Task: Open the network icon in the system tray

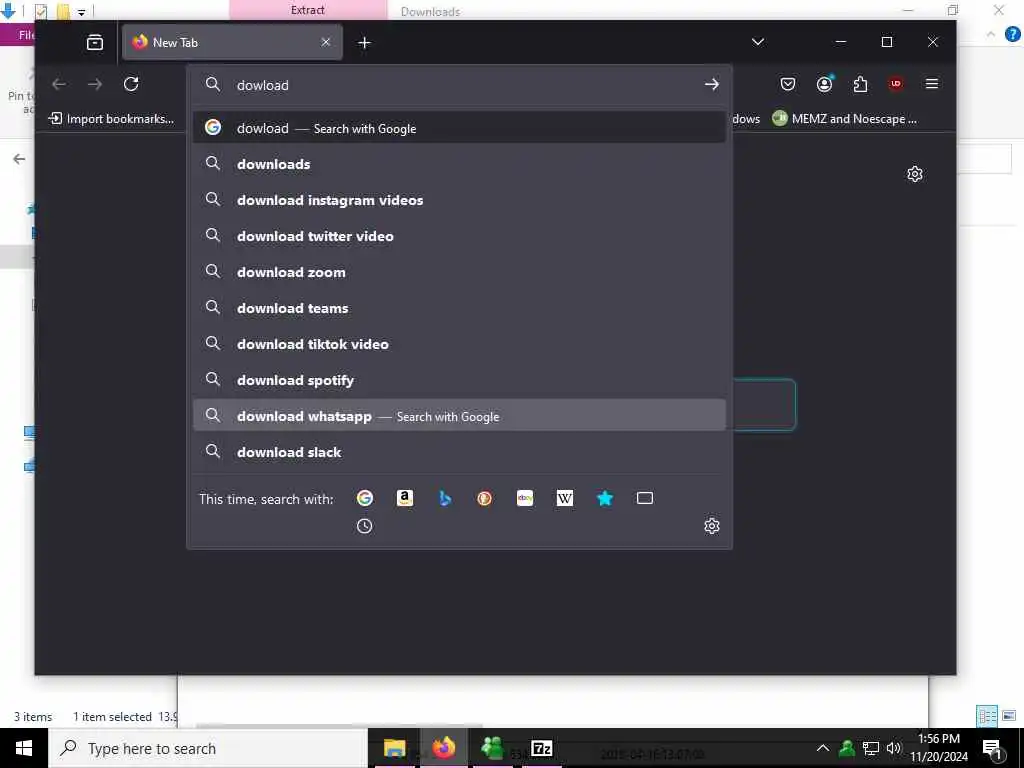Action: (x=871, y=748)
